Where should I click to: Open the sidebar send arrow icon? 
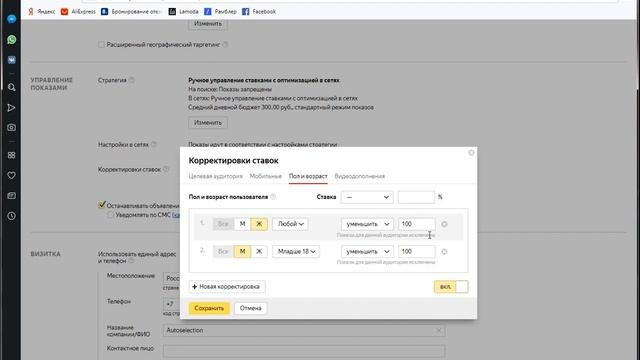click(11, 108)
